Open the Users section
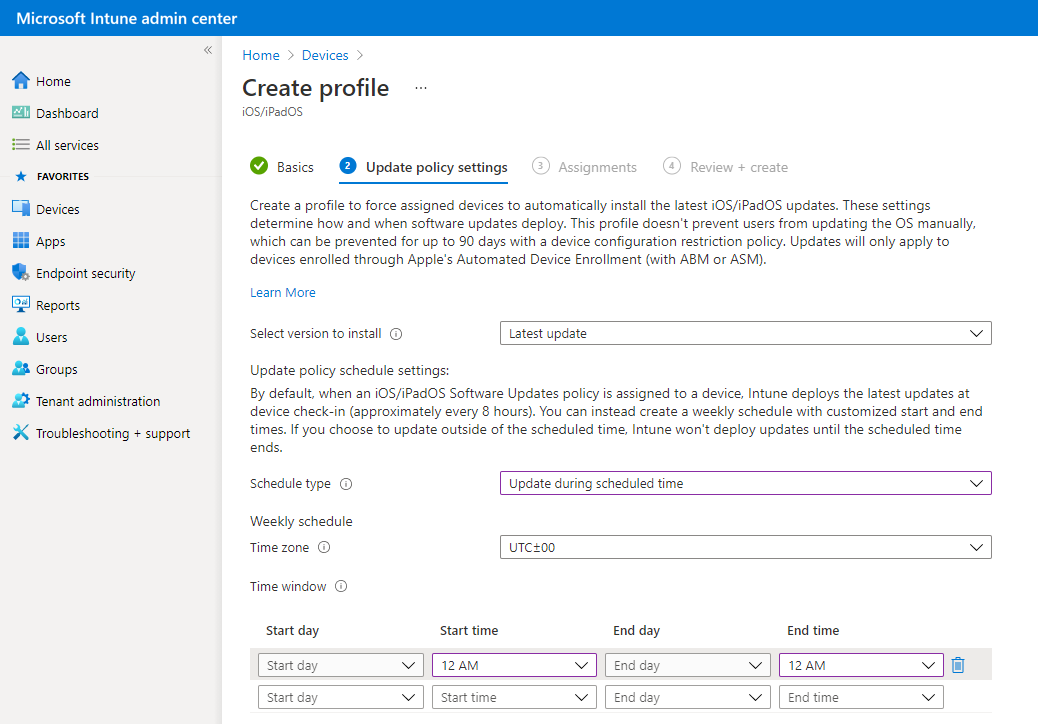This screenshot has height=724, width=1038. pos(52,336)
